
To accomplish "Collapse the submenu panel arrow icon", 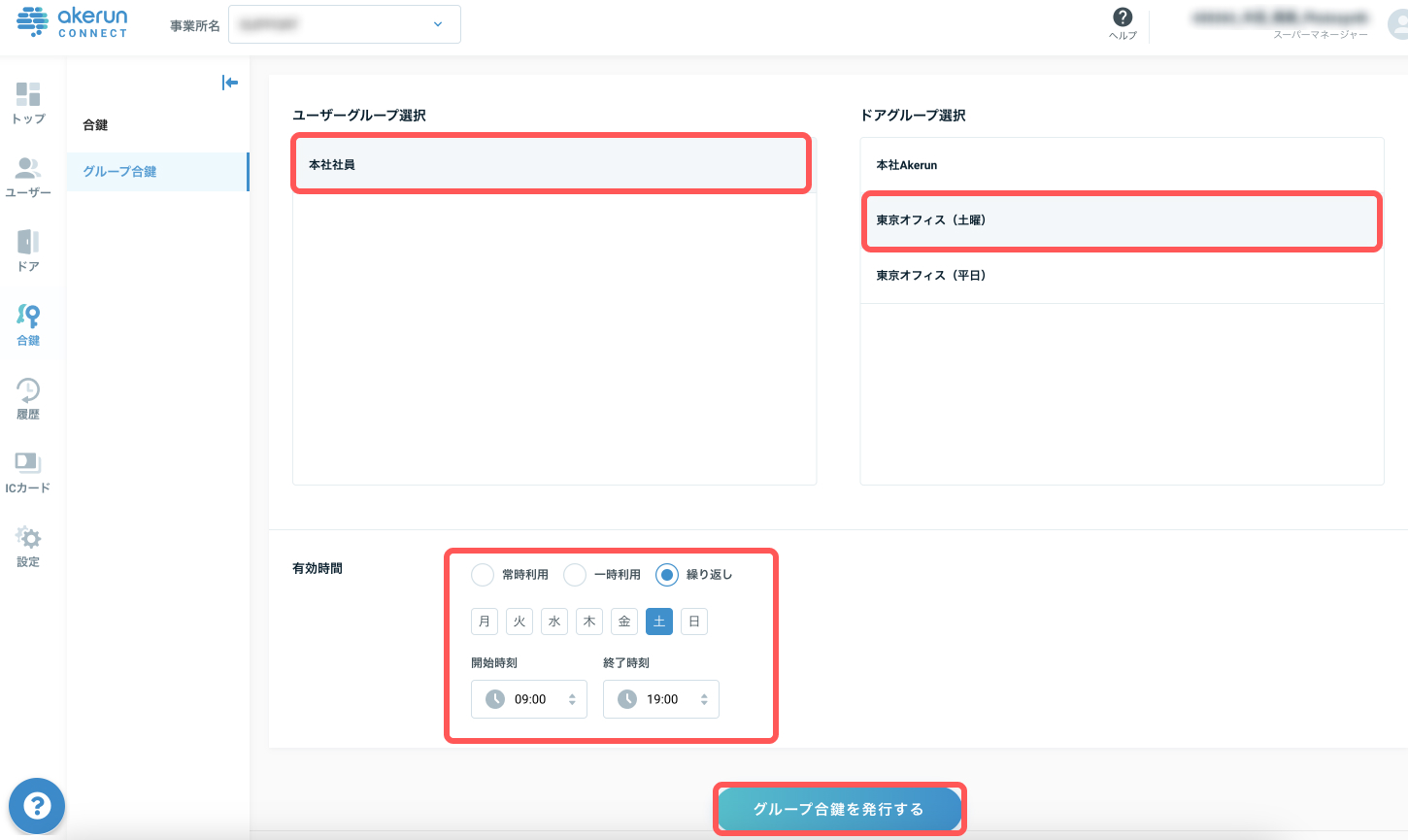I will pyautogui.click(x=230, y=83).
